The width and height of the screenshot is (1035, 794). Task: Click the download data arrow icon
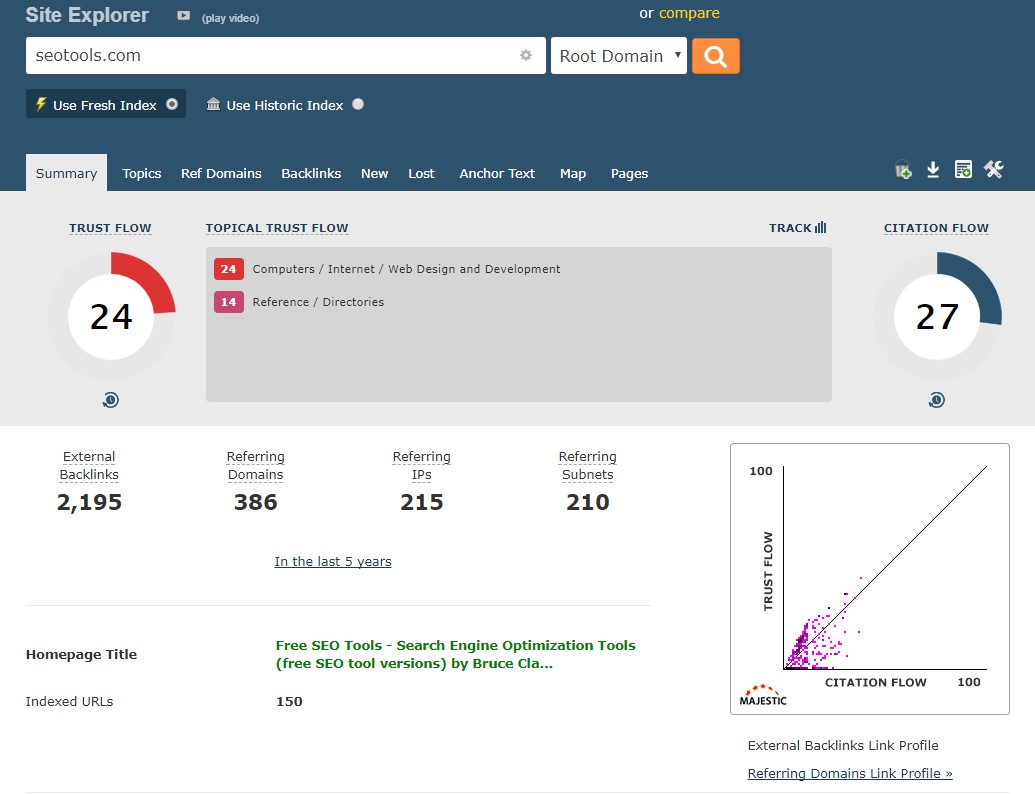[933, 171]
